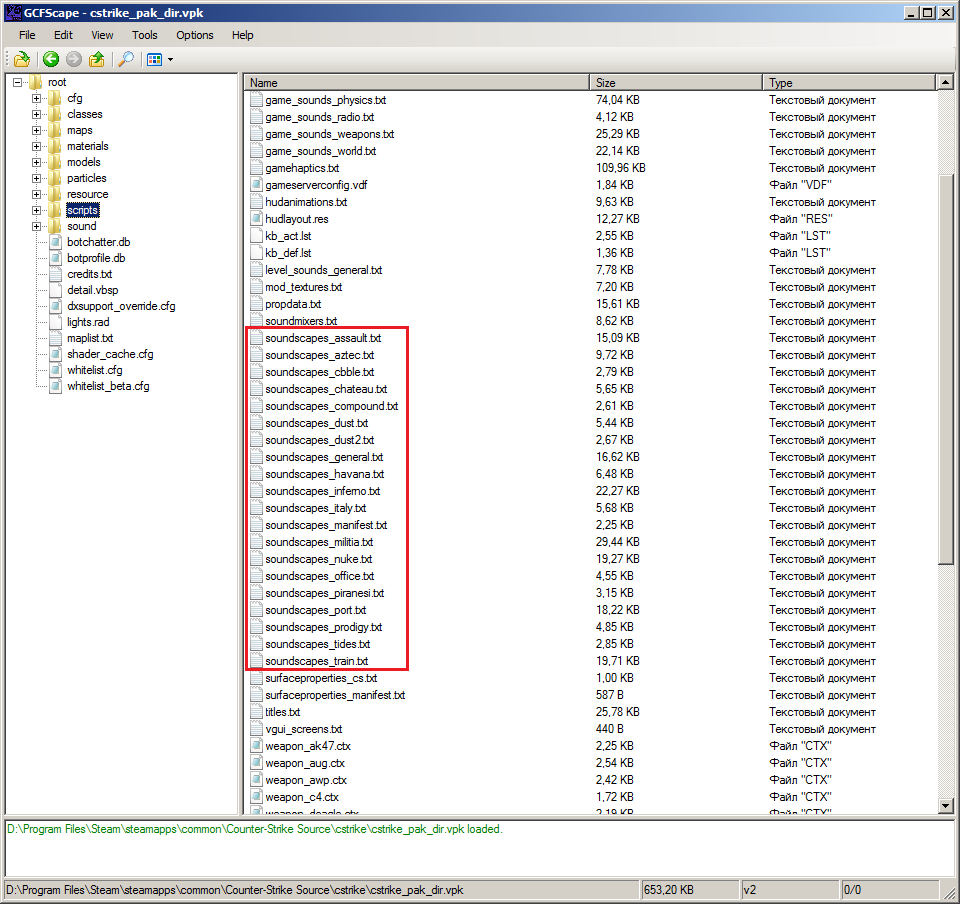Click the v2 status bar entry
960x904 pixels.
point(789,890)
